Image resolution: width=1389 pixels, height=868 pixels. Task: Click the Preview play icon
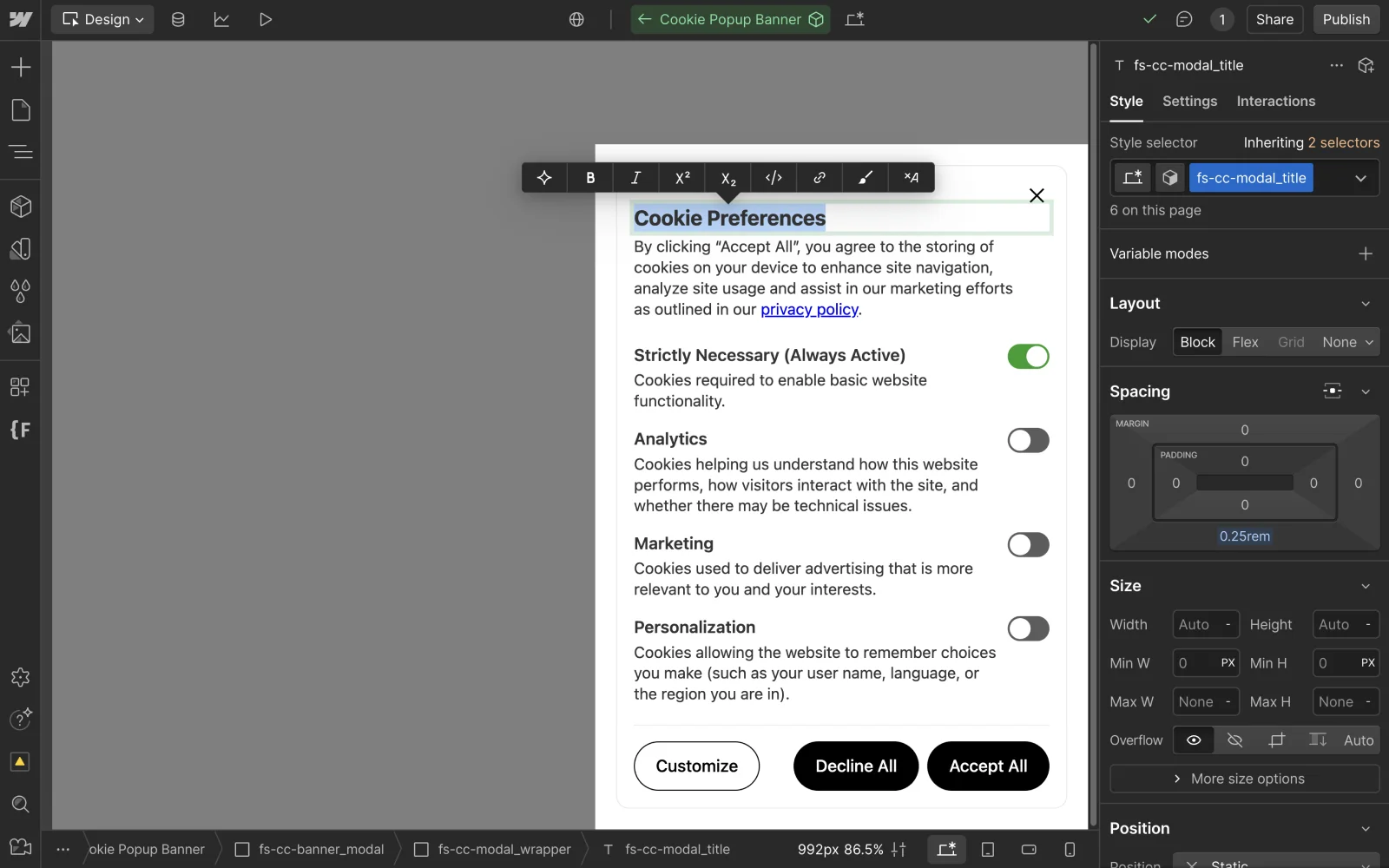(266, 19)
